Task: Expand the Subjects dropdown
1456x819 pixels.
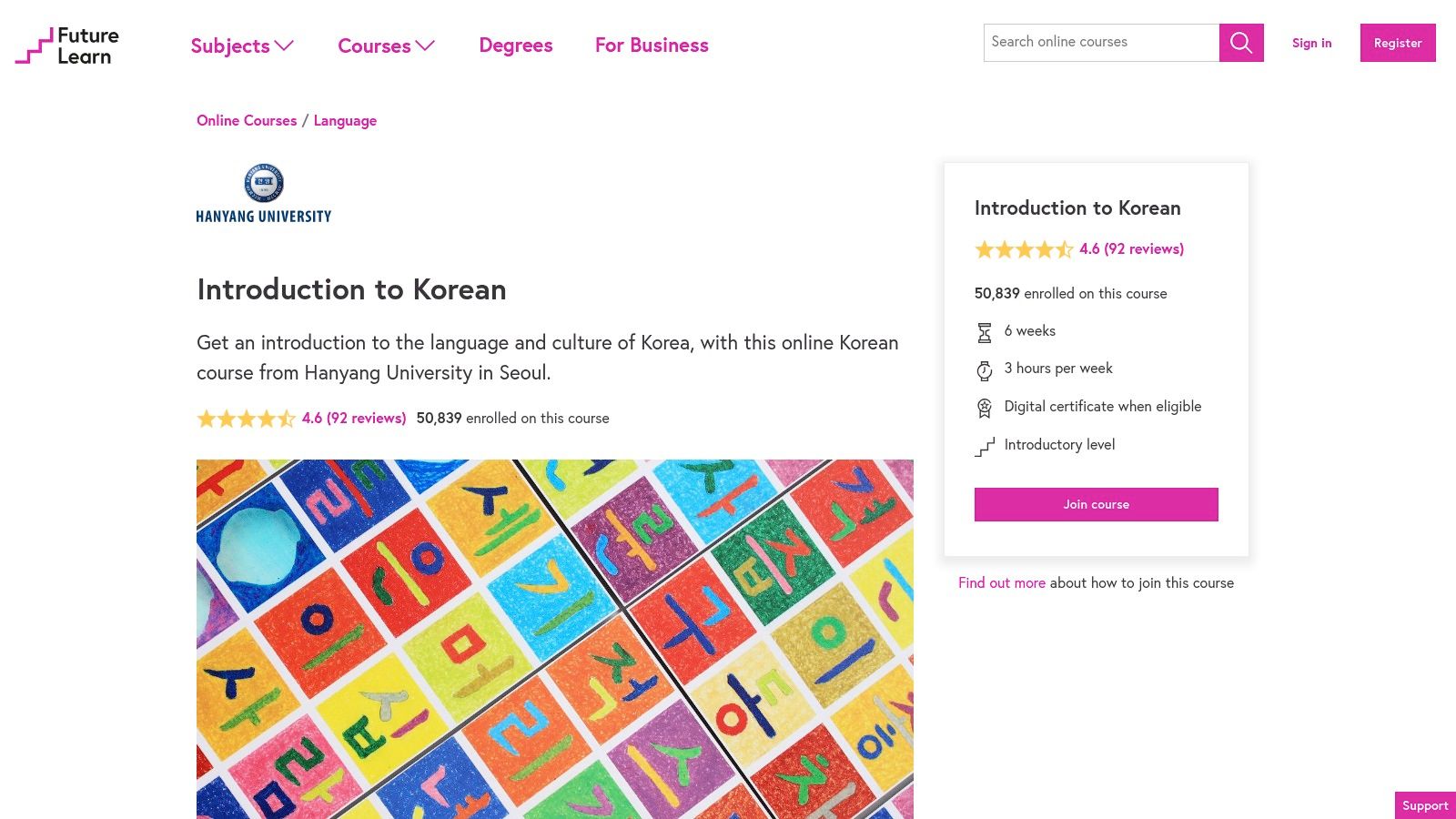Action: click(x=241, y=45)
